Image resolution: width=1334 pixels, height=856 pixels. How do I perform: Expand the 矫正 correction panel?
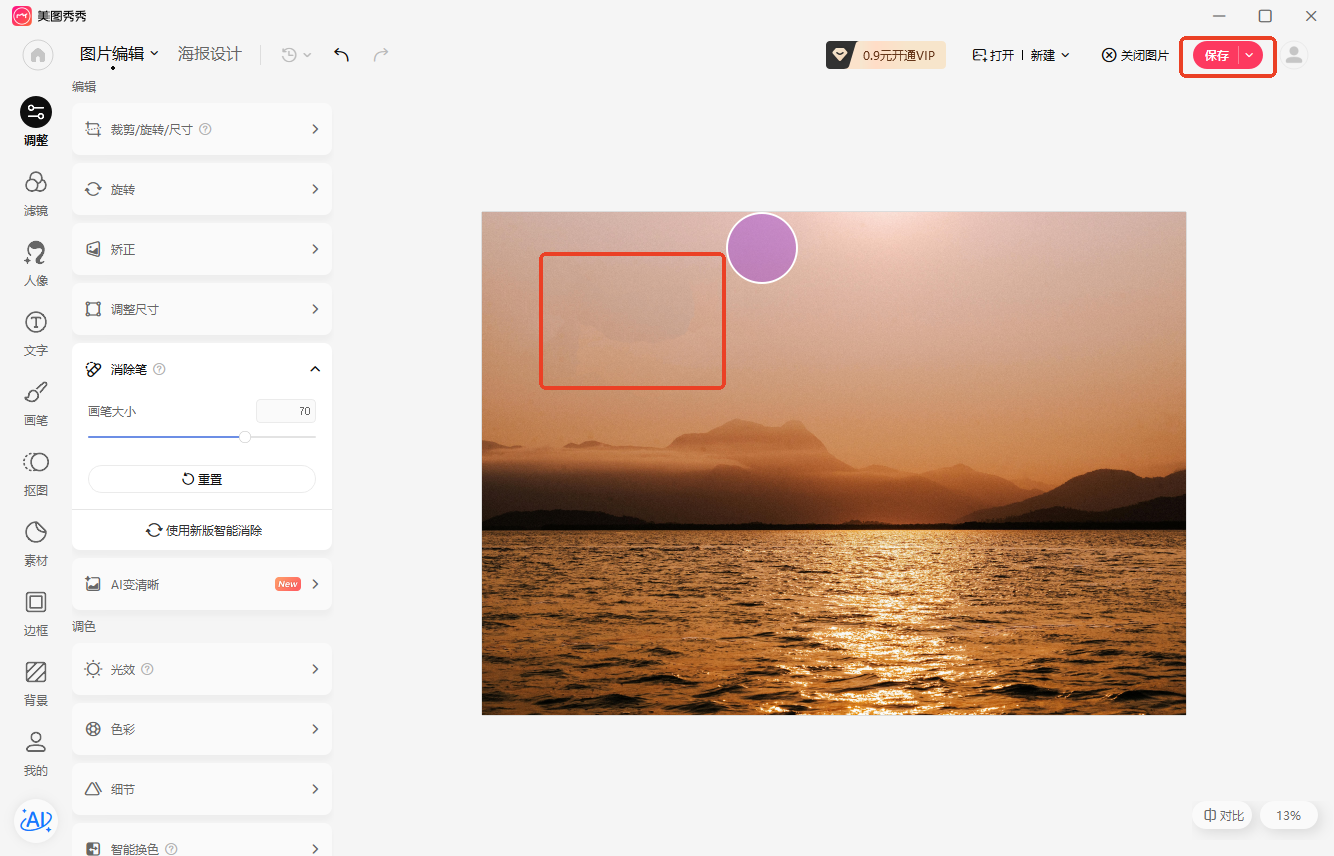(x=202, y=249)
